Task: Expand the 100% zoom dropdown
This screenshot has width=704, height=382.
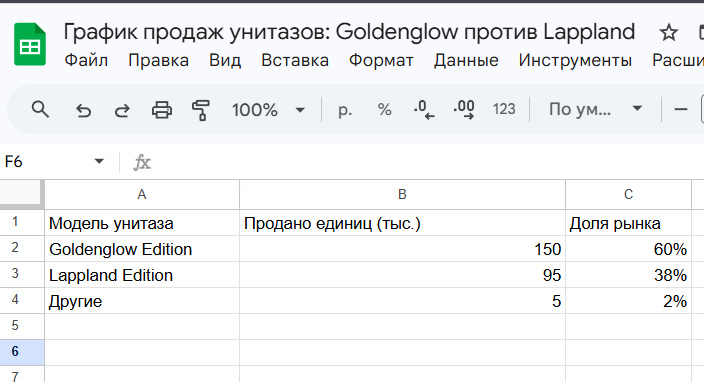Action: (x=268, y=110)
